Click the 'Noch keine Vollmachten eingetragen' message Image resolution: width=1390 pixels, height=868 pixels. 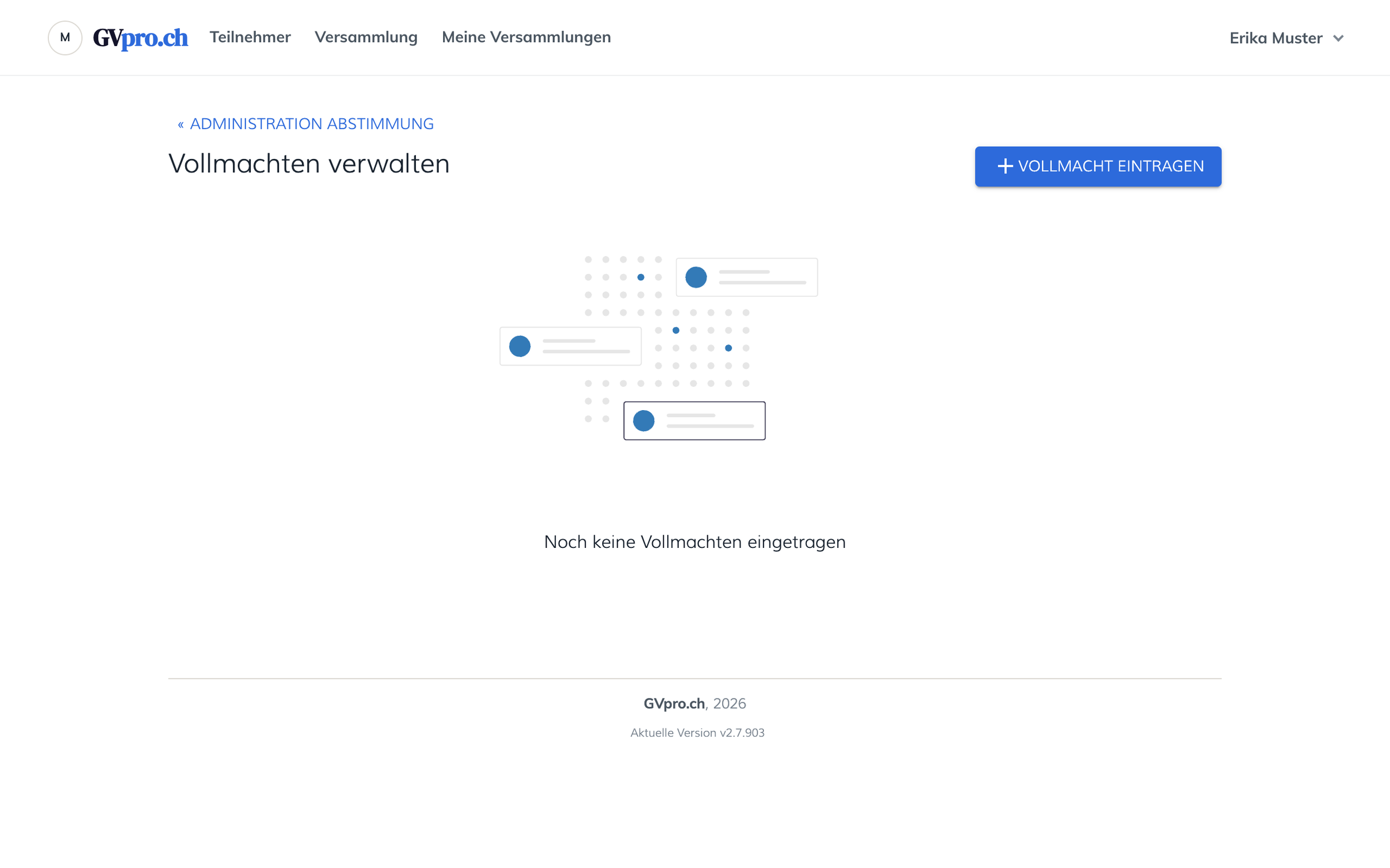coord(694,542)
